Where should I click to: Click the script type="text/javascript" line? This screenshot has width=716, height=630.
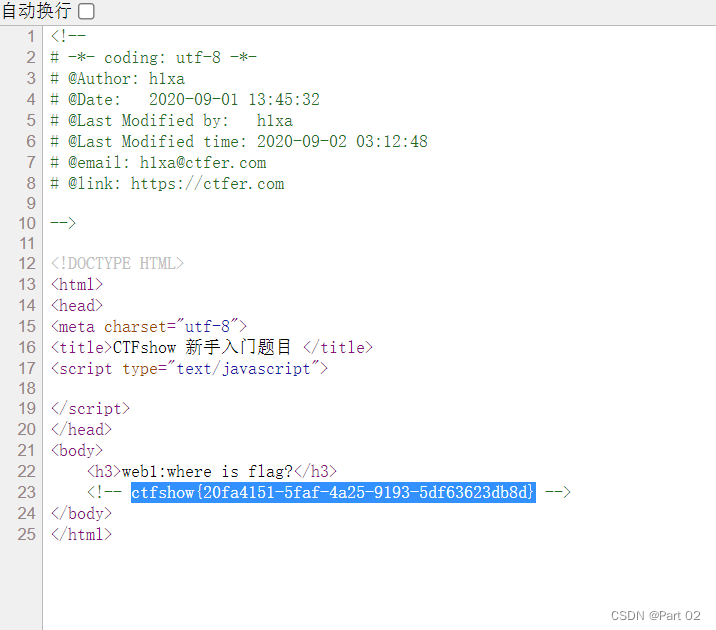point(189,368)
